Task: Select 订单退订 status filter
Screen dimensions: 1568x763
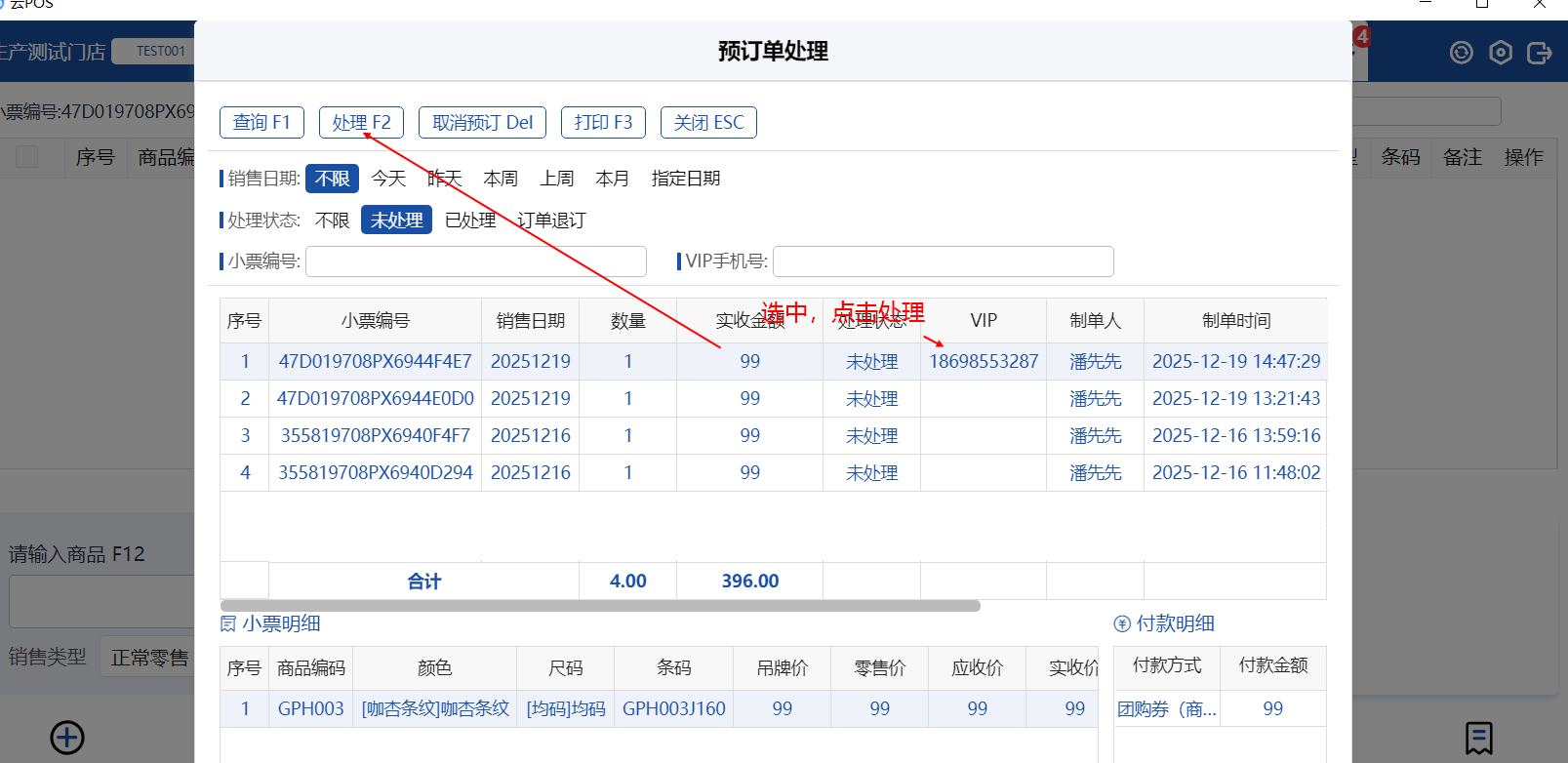Action: point(551,221)
